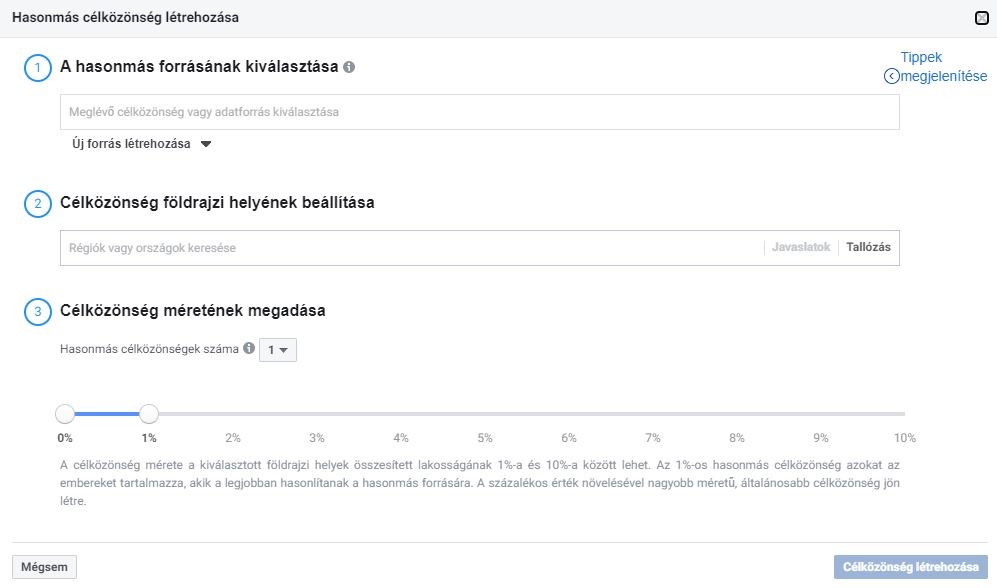The image size is (997, 588).
Task: Click the slider handle at 0%
Action: pyautogui.click(x=65, y=414)
